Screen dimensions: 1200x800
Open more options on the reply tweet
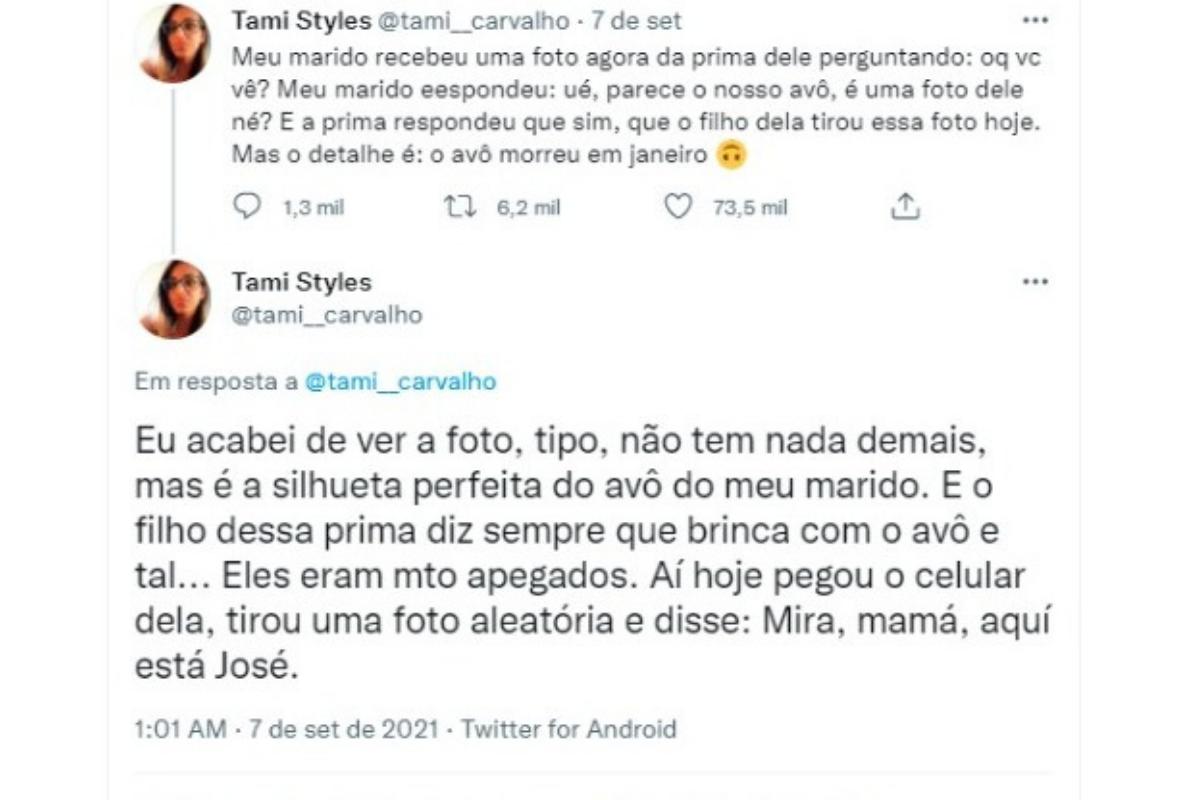coord(1034,282)
